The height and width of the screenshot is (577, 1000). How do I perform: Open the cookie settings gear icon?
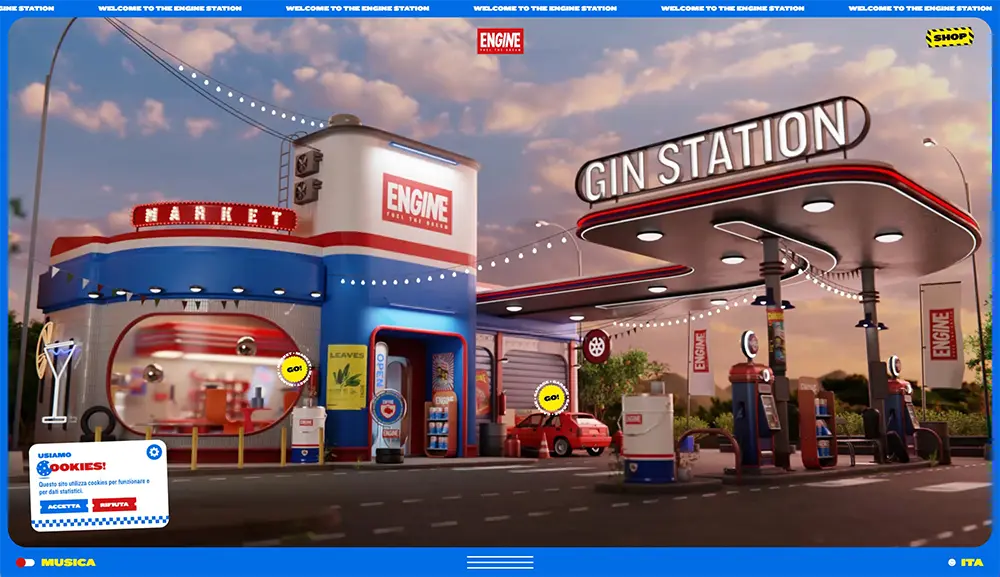[154, 452]
